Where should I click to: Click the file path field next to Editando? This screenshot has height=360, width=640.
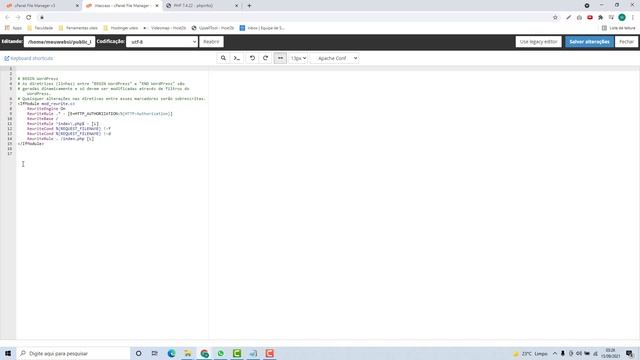[x=60, y=42]
